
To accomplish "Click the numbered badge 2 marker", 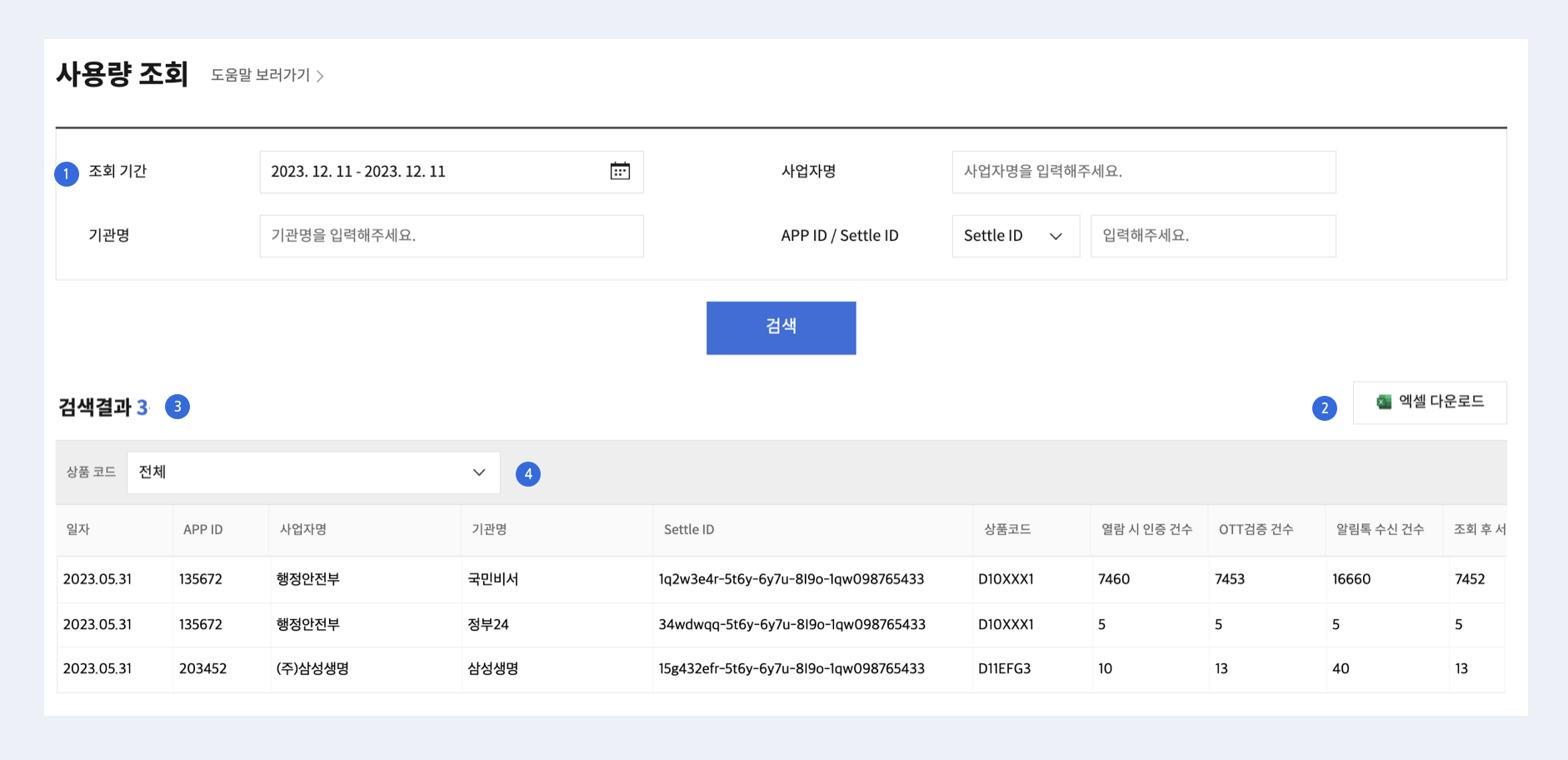I will click(x=1324, y=408).
